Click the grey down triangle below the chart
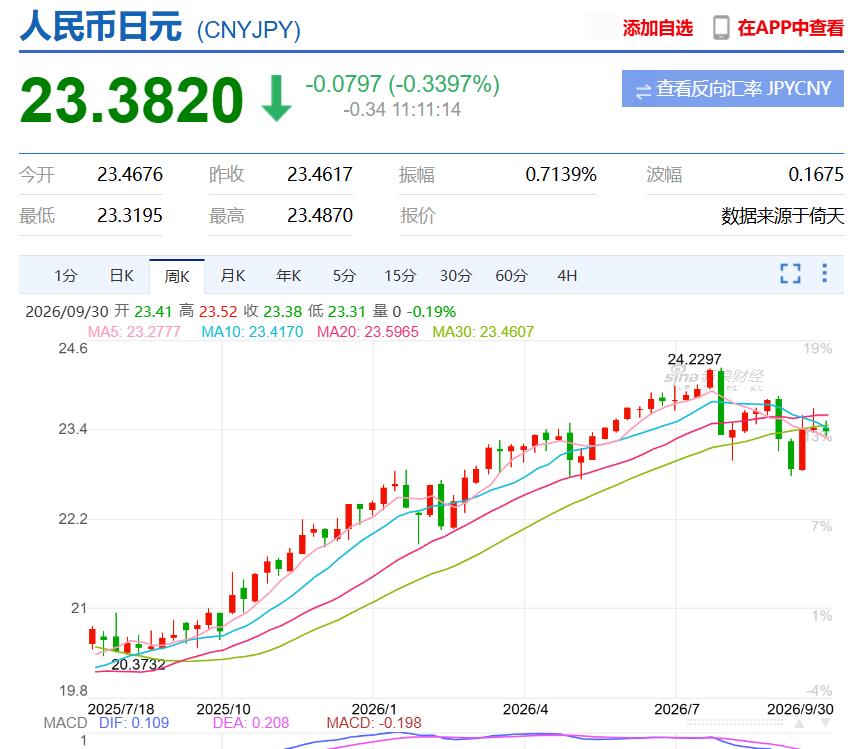 826,723
